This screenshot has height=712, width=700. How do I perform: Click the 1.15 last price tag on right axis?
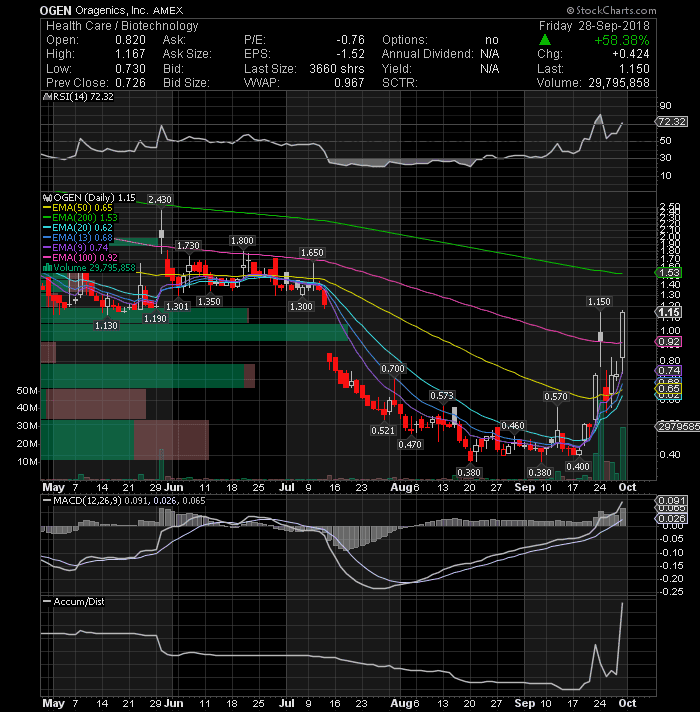[x=669, y=312]
